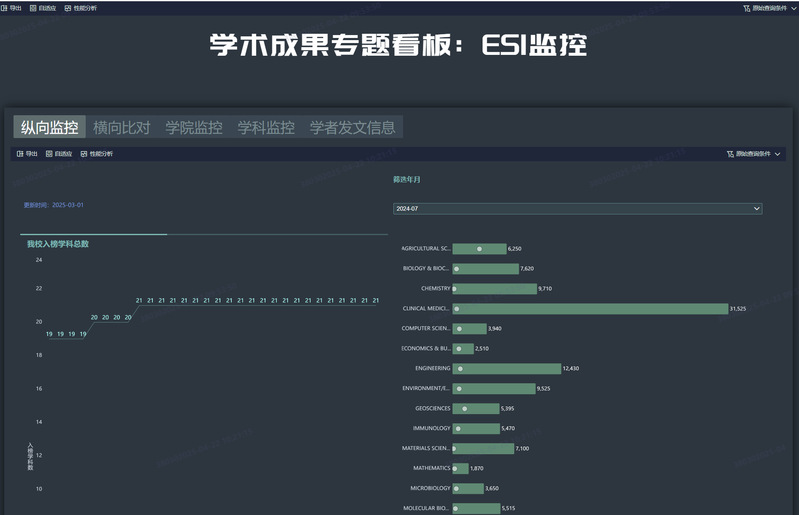Select the 纵向监控 tab
The width and height of the screenshot is (799, 515).
pos(49,127)
